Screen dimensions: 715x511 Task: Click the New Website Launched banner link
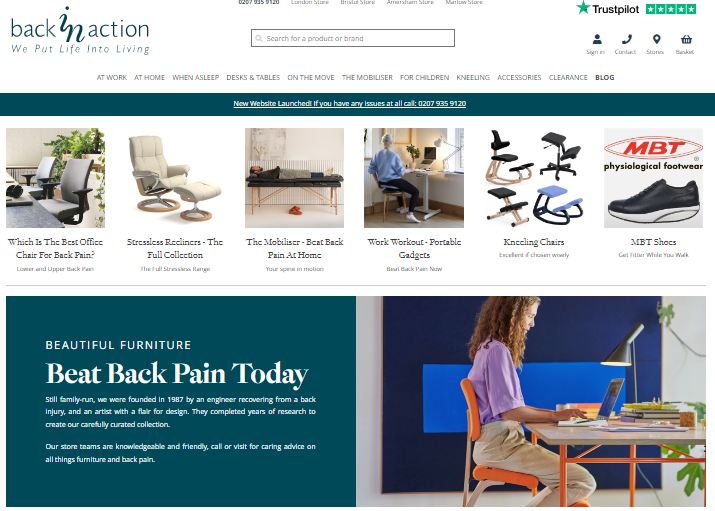click(350, 103)
